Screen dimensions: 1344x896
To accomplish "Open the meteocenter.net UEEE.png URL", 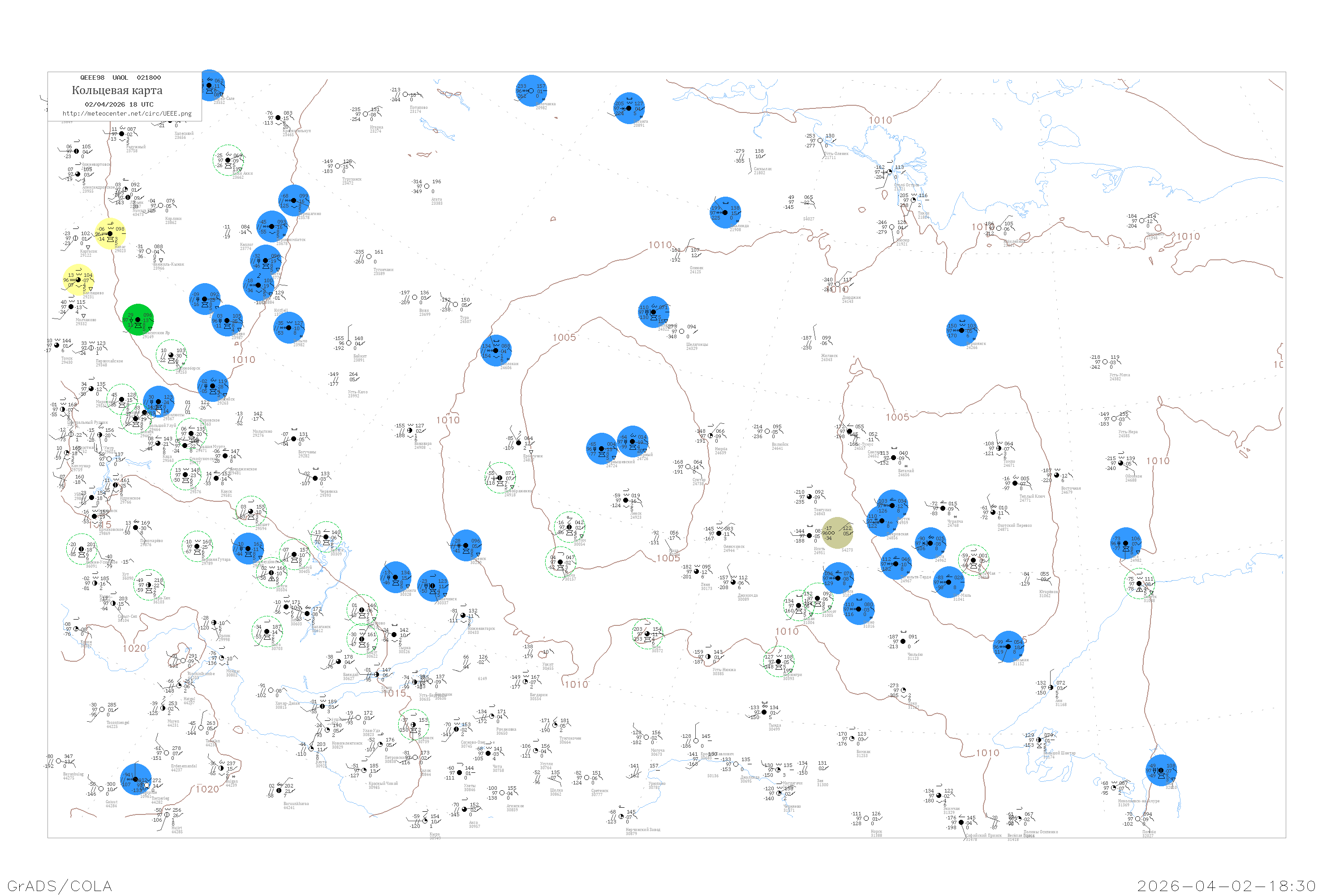I will [127, 114].
